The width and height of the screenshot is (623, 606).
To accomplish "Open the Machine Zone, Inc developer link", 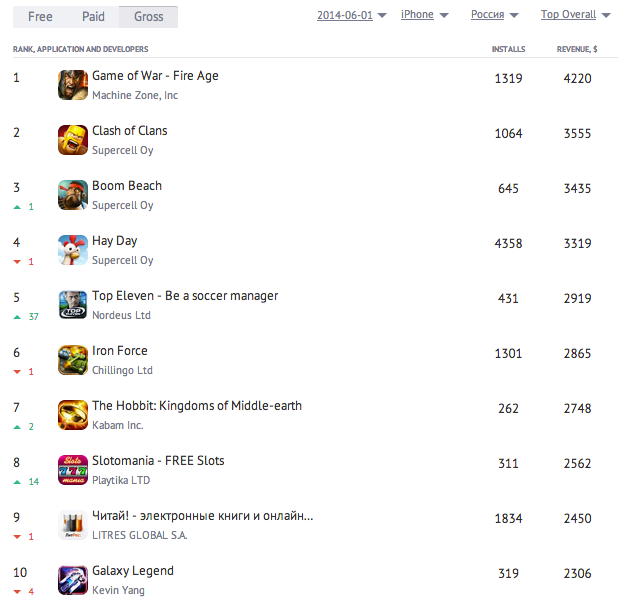I will click(135, 96).
